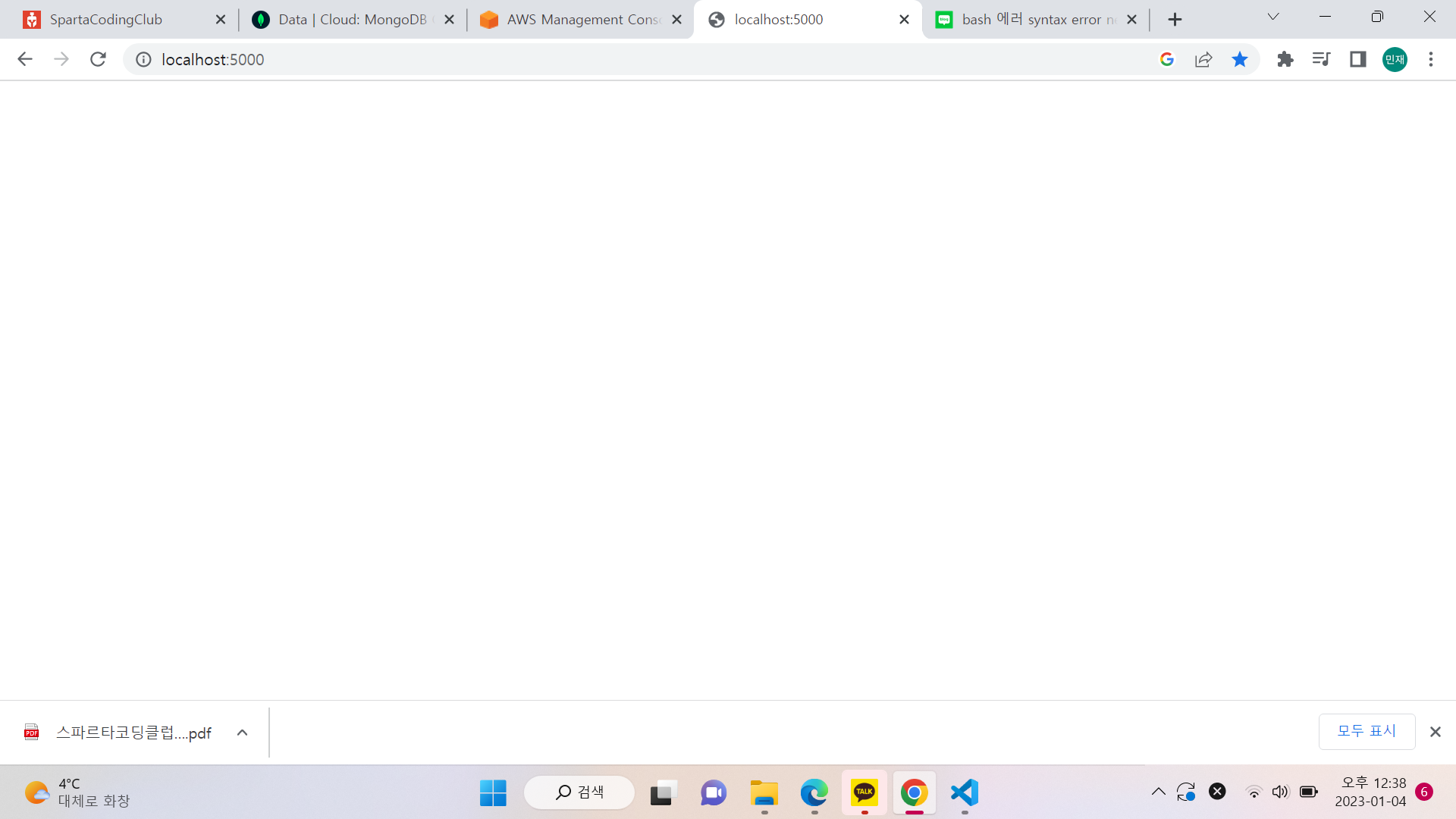Click 모두 표시 to show all downloads
The height and width of the screenshot is (819, 1456).
pyautogui.click(x=1367, y=731)
